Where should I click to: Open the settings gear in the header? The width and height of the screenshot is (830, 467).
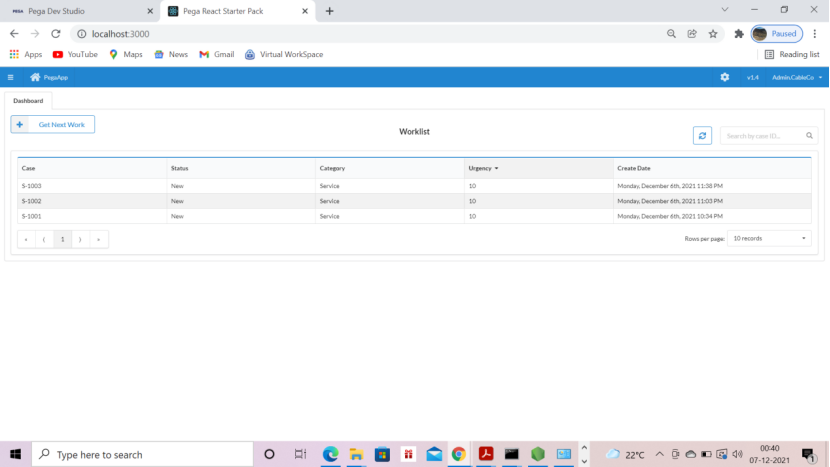point(725,77)
